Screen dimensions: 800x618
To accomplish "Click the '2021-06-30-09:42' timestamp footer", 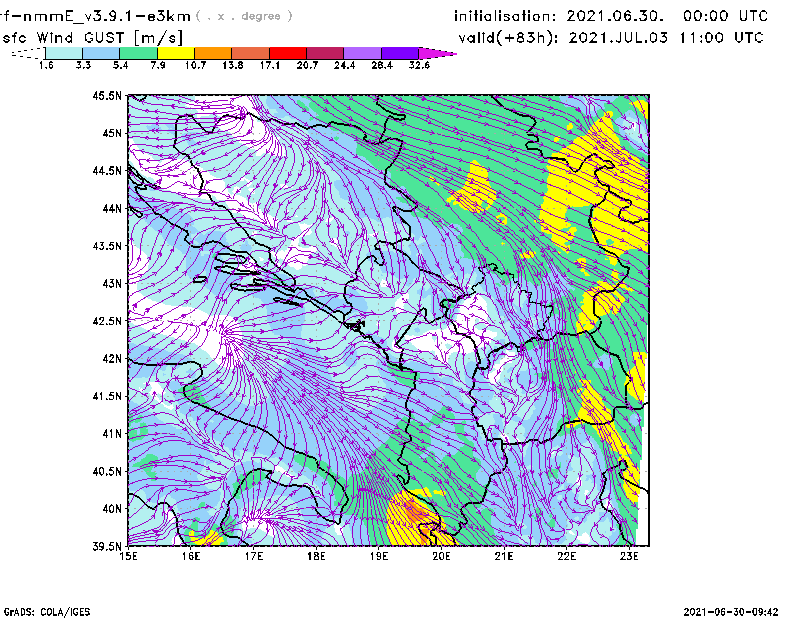I will [731, 612].
